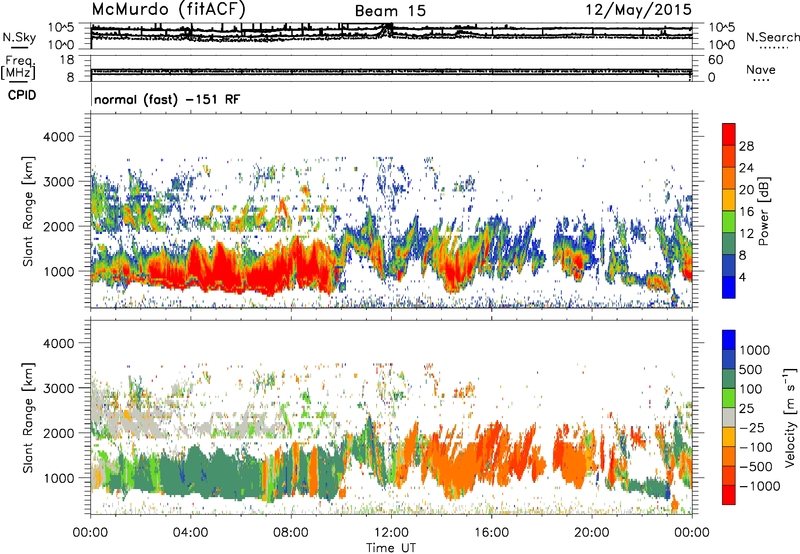800x554 pixels.
Task: Click the power range-time plot area
Action: [391, 211]
